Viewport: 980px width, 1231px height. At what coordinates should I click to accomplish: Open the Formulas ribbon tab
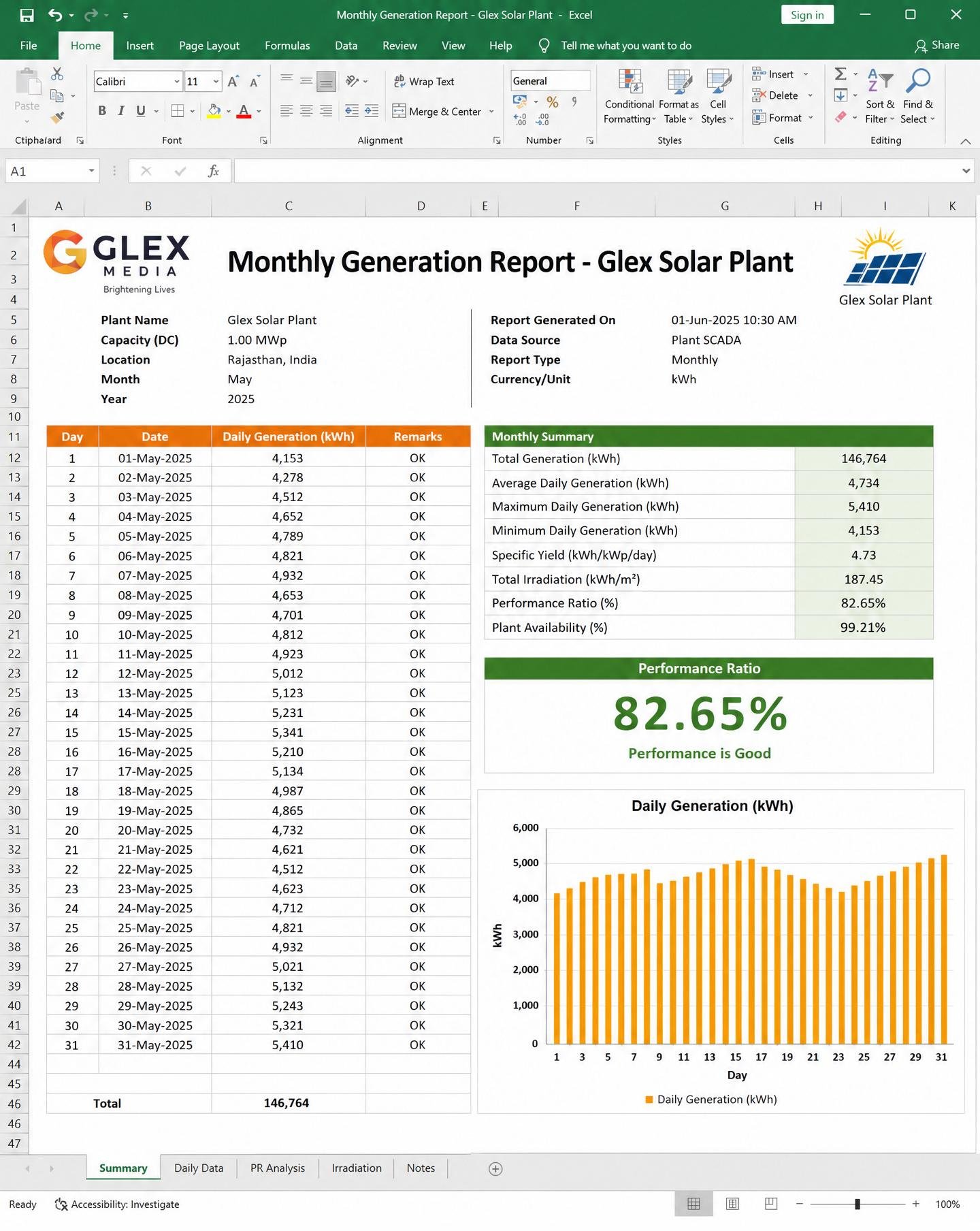click(287, 46)
